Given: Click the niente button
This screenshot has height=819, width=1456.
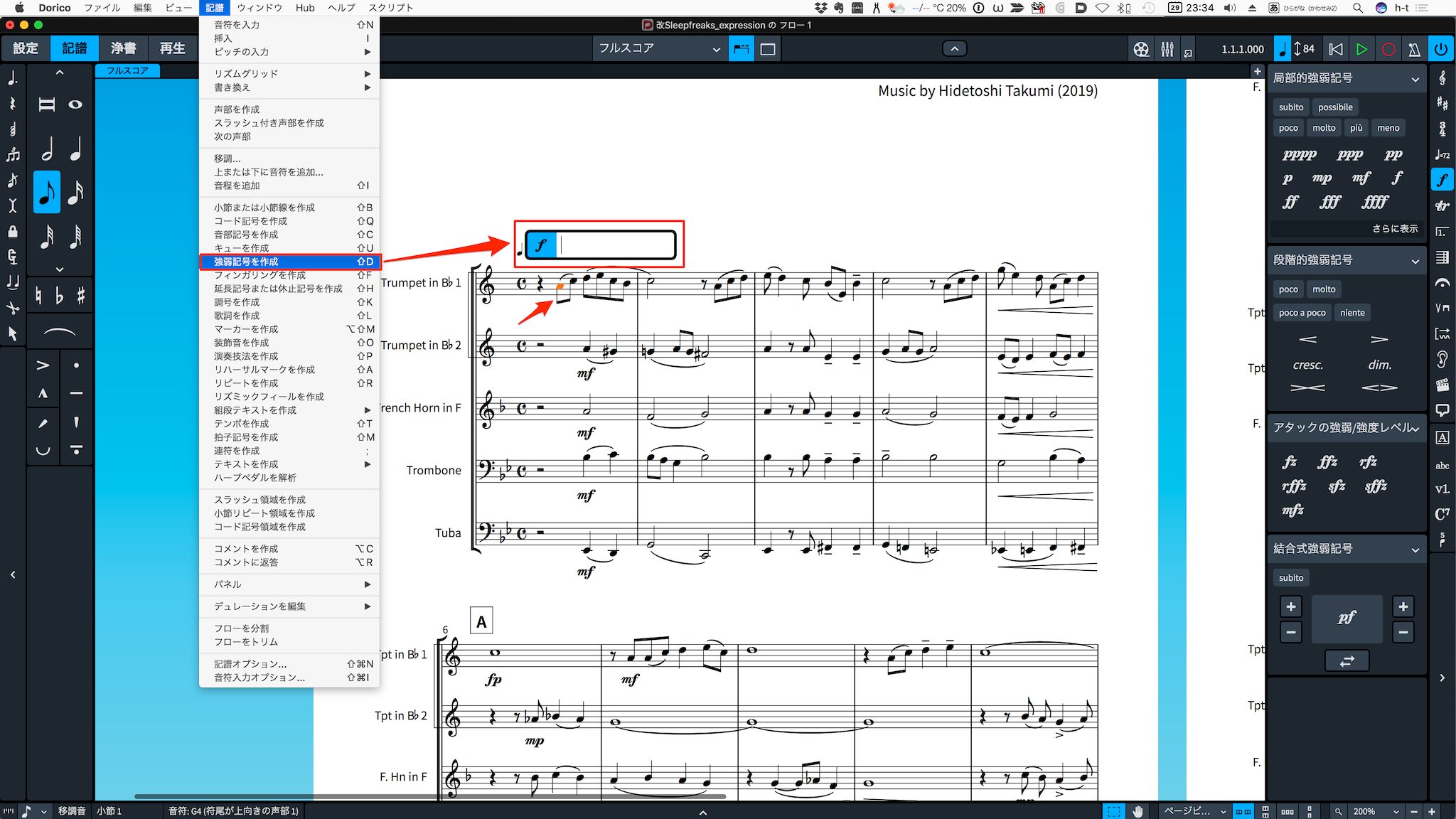Looking at the screenshot, I should tap(1352, 313).
